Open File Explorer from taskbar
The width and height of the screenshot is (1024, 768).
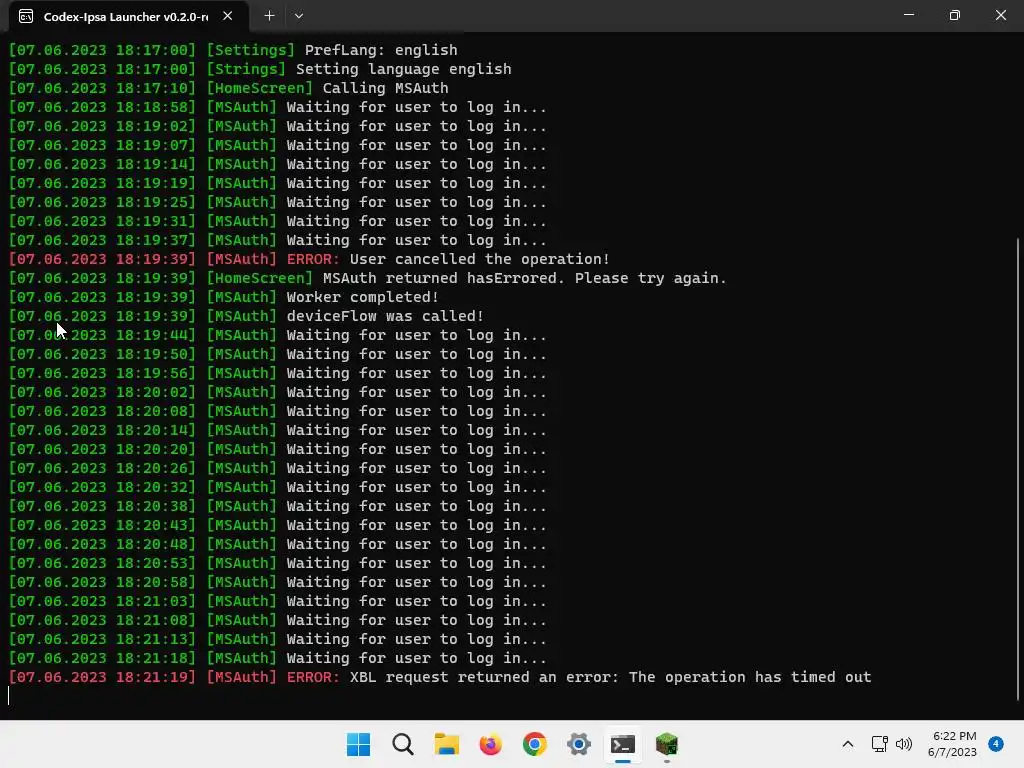447,744
